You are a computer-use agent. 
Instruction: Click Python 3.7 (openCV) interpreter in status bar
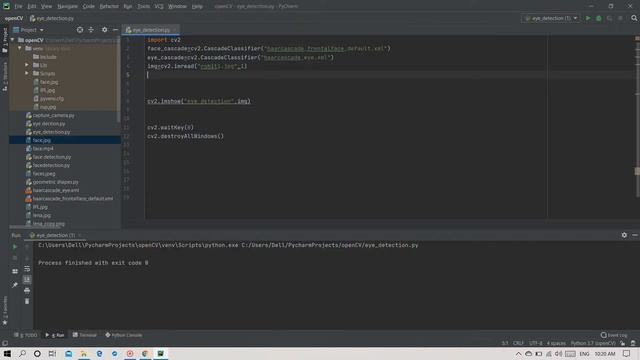click(593, 344)
